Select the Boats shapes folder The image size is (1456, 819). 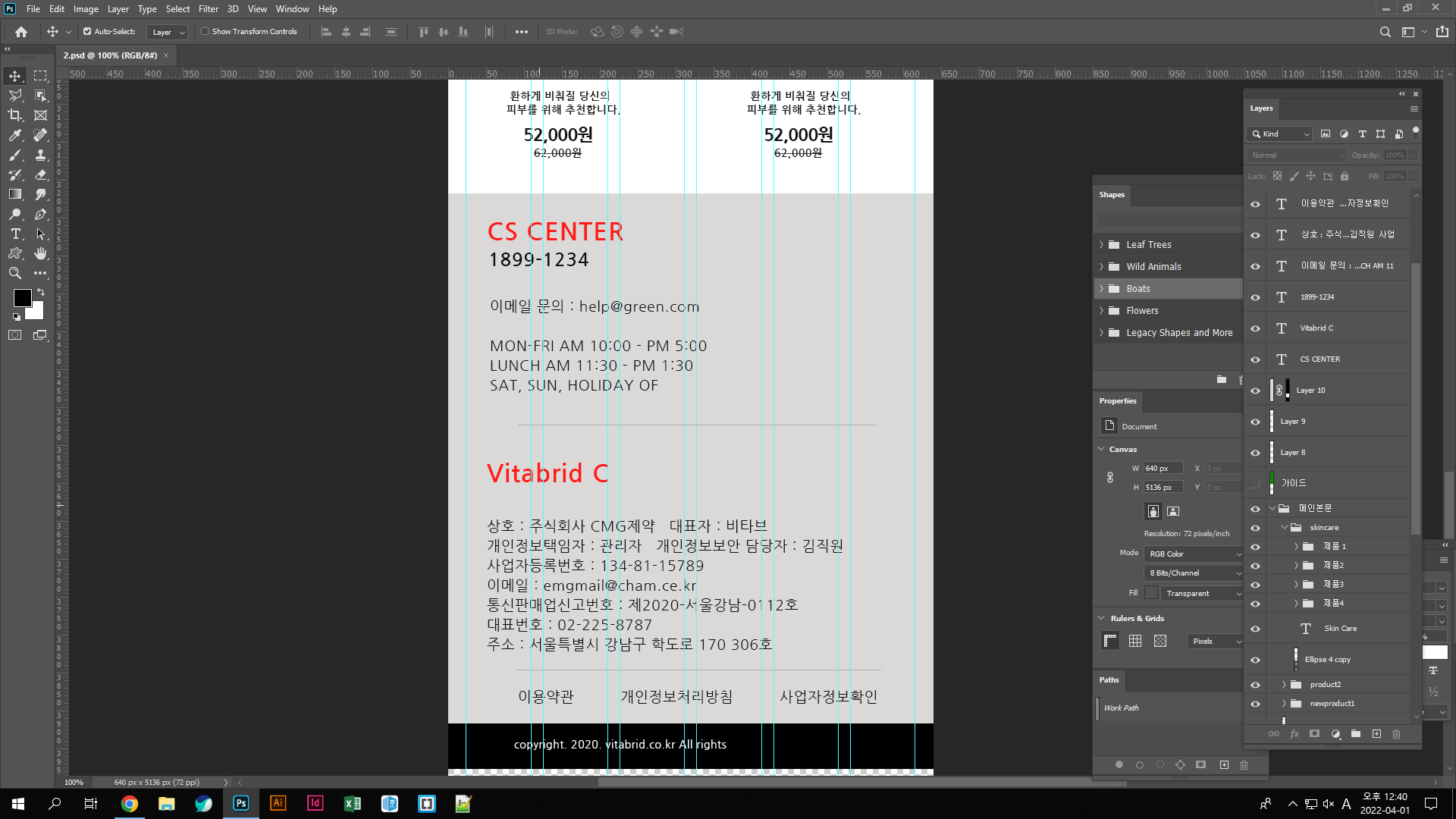coord(1168,289)
